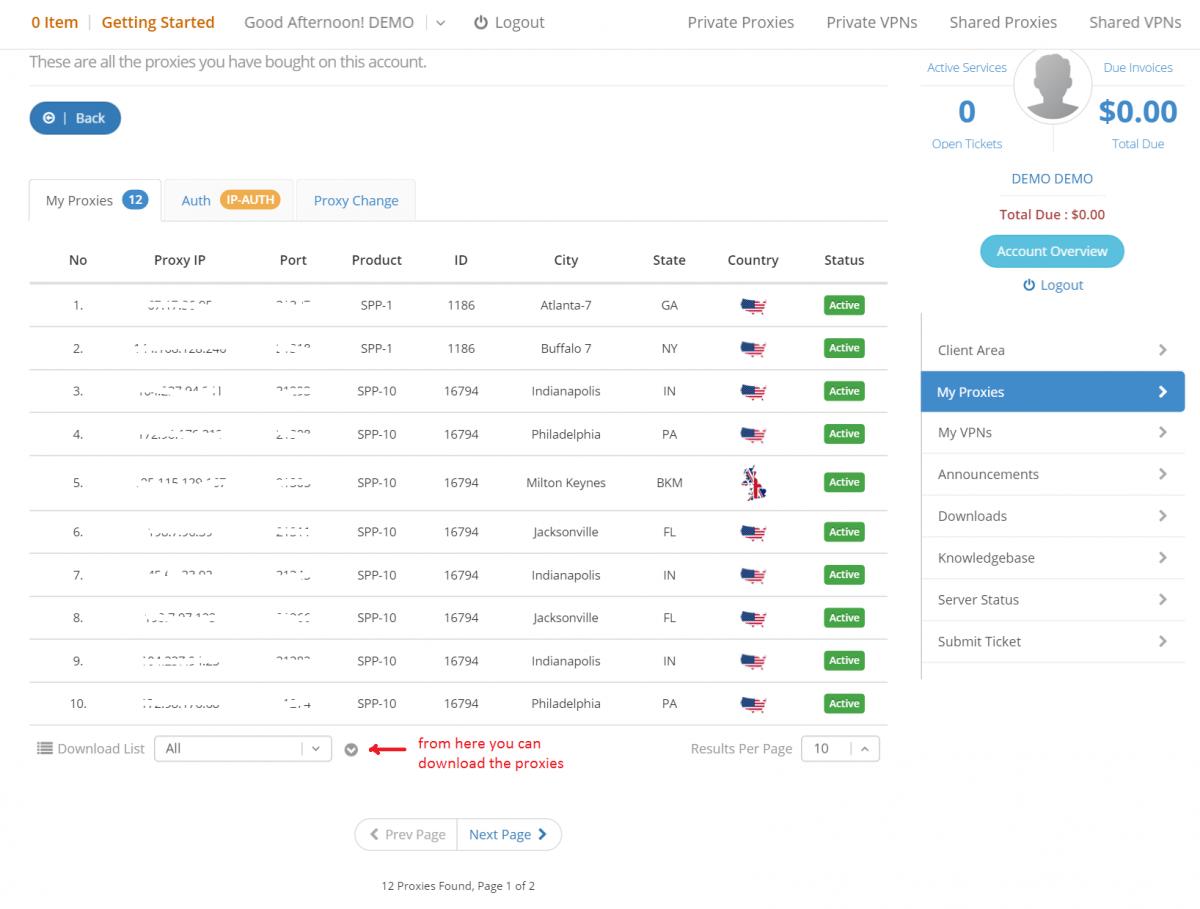The width and height of the screenshot is (1200, 909).
Task: Open Submit Ticket in sidebar
Action: pos(1053,642)
